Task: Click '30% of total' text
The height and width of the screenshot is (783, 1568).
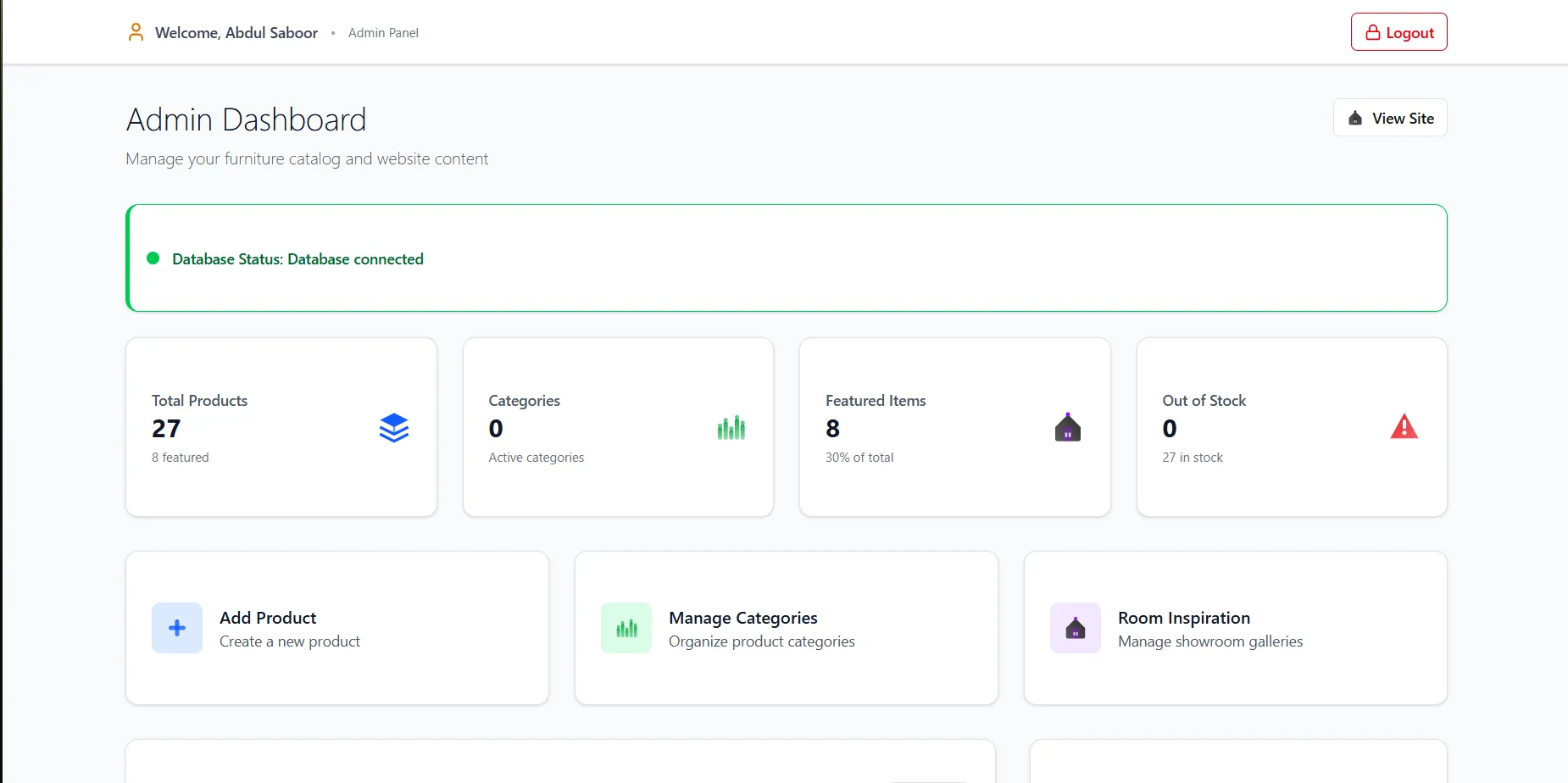Action: (x=859, y=458)
